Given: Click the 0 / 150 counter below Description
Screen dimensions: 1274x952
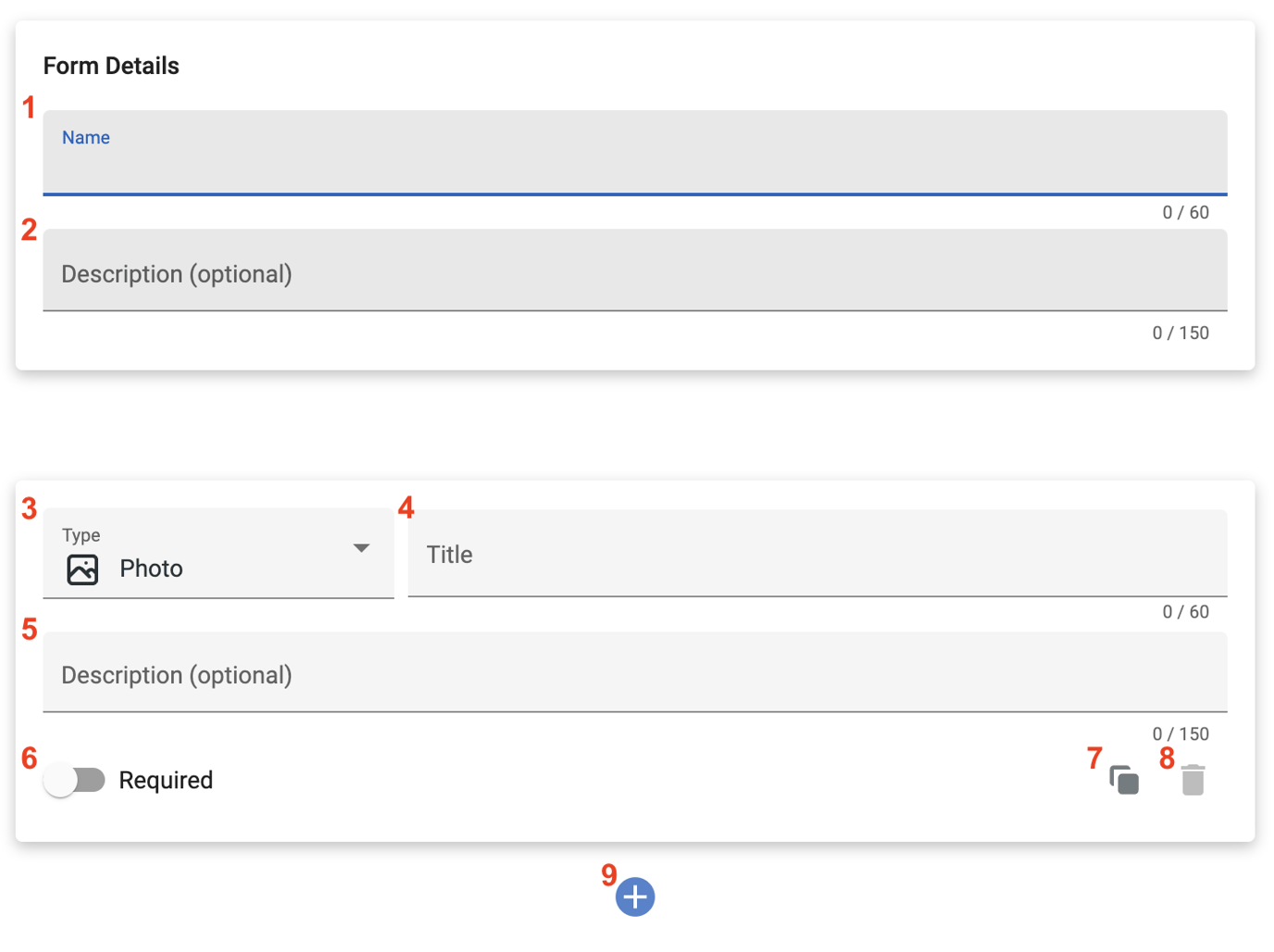Looking at the screenshot, I should point(1180,332).
